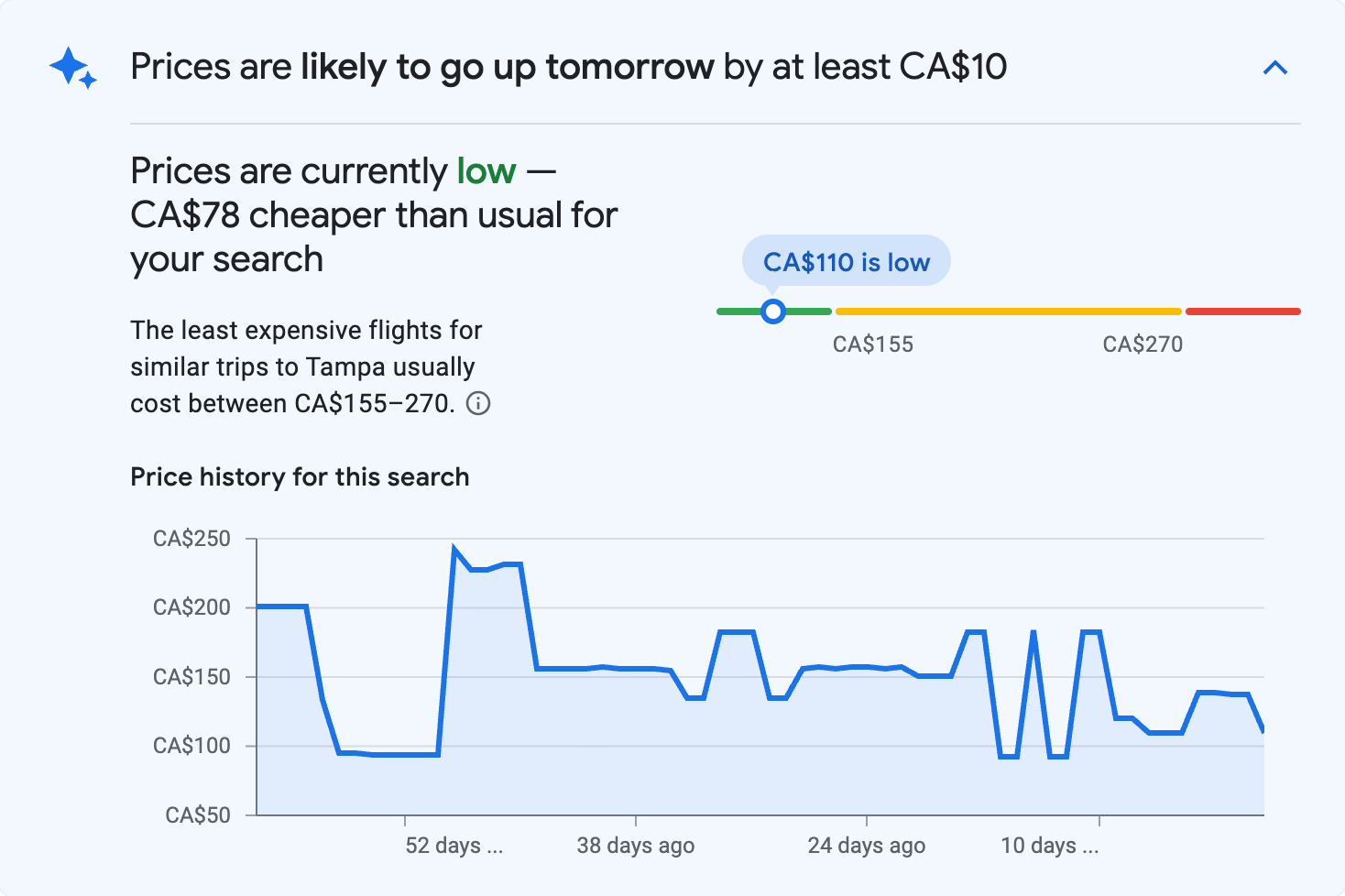Image resolution: width=1345 pixels, height=896 pixels.
Task: Click the 'CA$110 is low' tooltip bubble
Action: click(846, 262)
